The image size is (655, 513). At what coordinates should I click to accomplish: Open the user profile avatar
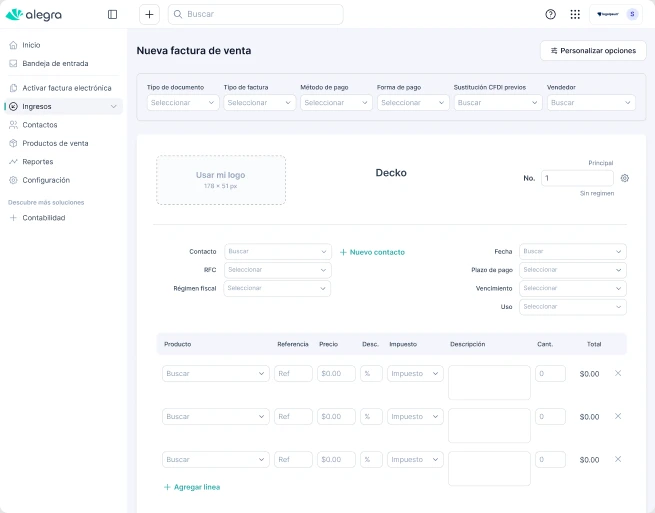pos(632,14)
